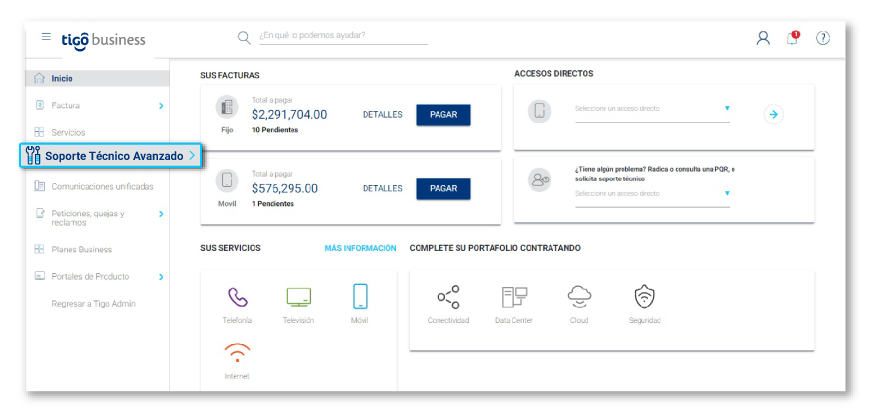869x411 pixels.
Task: Click the Comunicaciones unificadas sidebar icon
Action: click(x=39, y=186)
